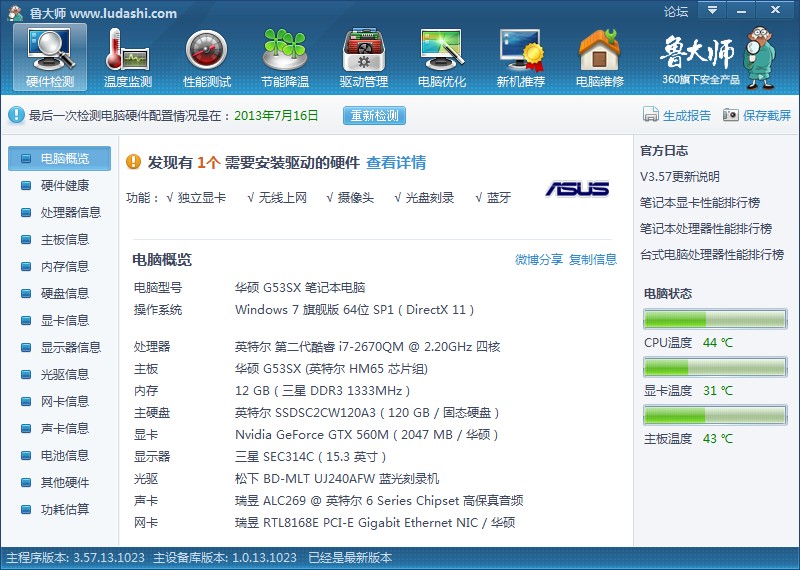Share via the 微博分享 link
Screen dimensions: 800x570
click(x=539, y=259)
